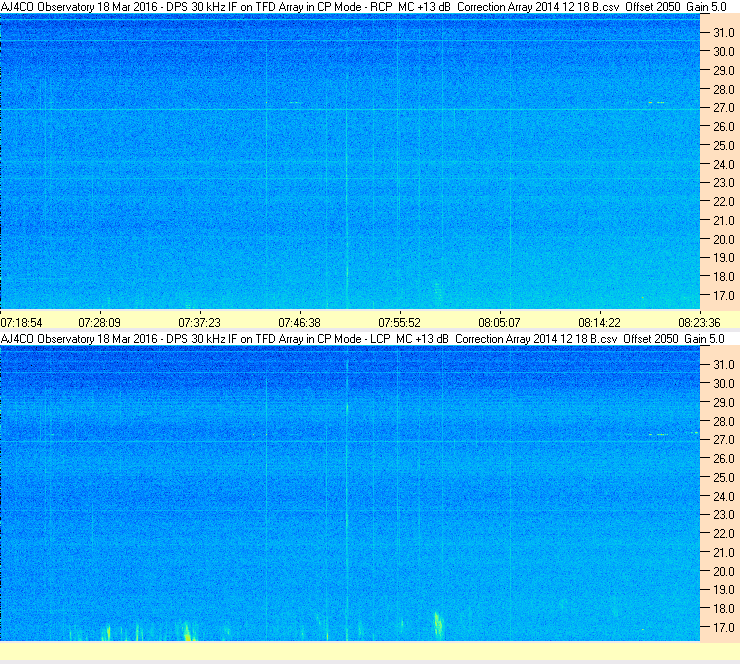
Task: Select the 08:14:22 time label
Action: (600, 323)
